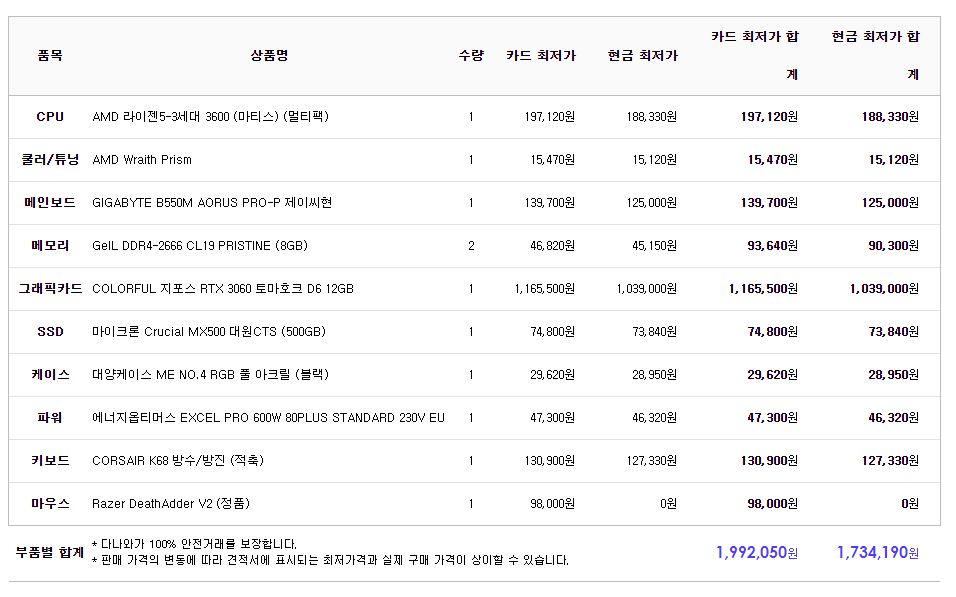Click the memory quantity value 2
The height and width of the screenshot is (597, 956).
tap(471, 246)
